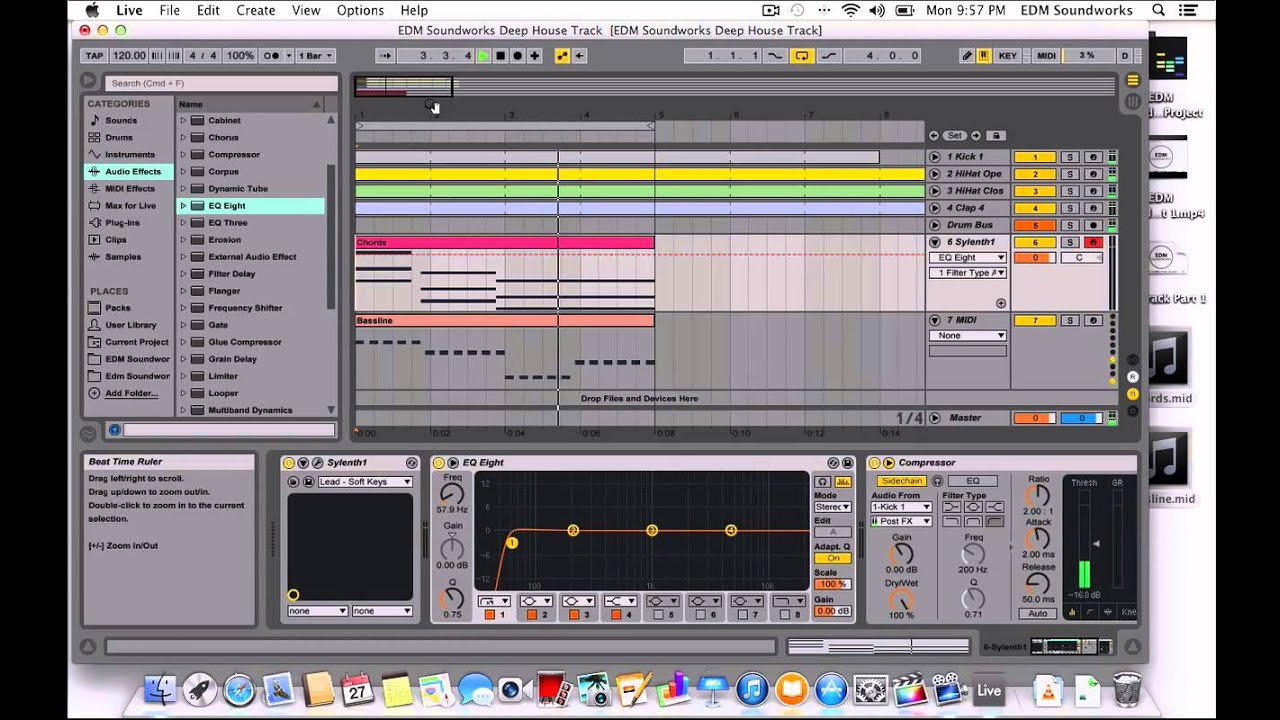Open the MIDI map mode switch
The width and height of the screenshot is (1280, 720).
coord(1046,56)
